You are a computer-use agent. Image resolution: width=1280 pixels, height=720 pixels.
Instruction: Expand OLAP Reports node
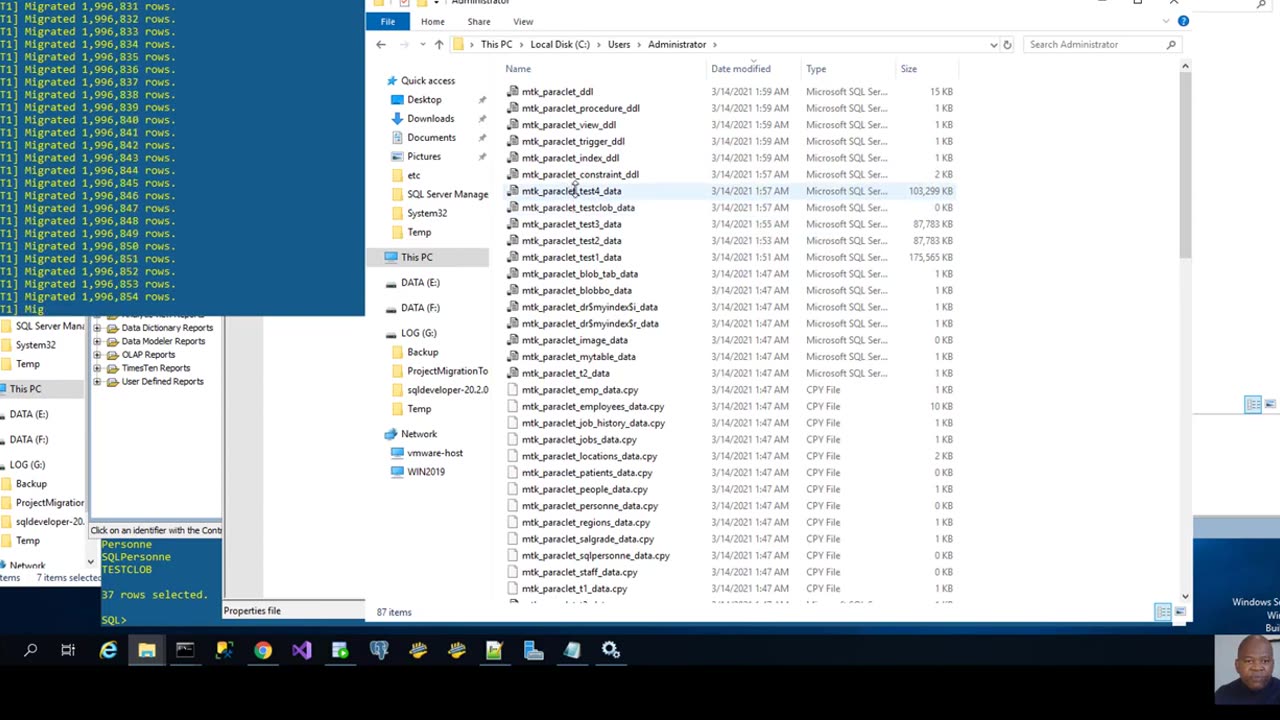[x=97, y=355]
